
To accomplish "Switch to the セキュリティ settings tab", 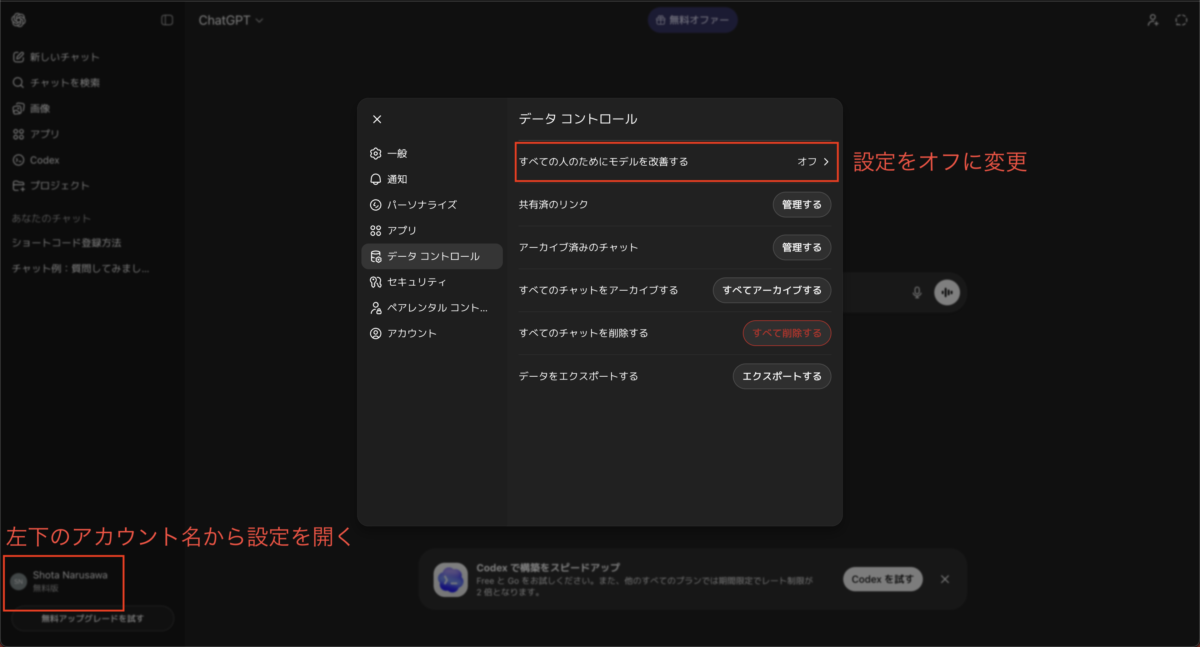I will 416,282.
